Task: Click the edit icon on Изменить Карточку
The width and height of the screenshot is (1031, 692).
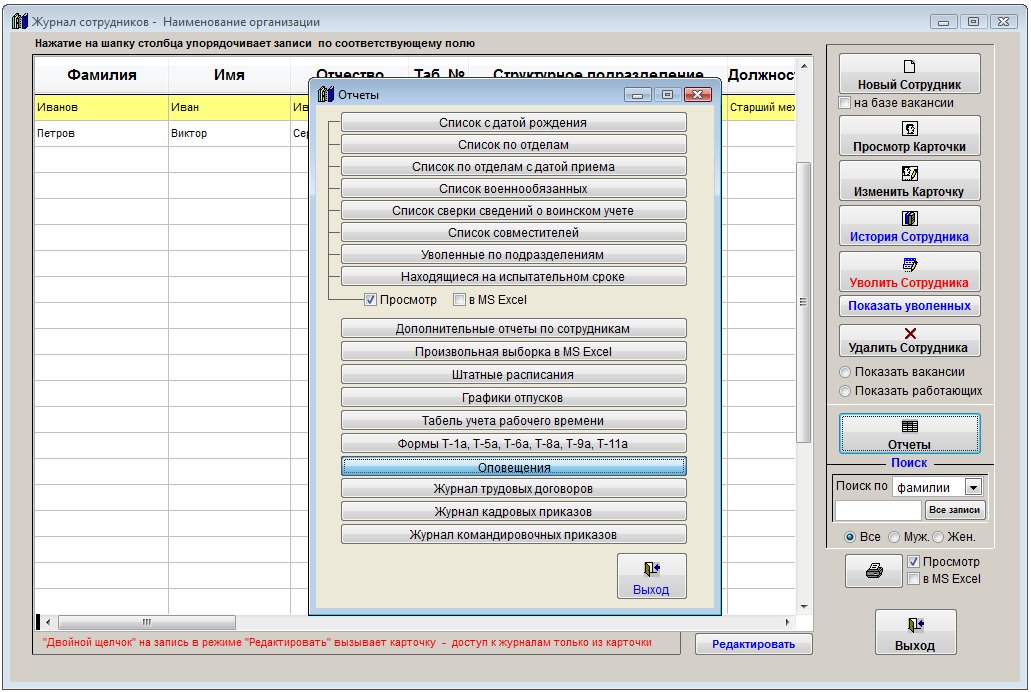Action: point(909,174)
